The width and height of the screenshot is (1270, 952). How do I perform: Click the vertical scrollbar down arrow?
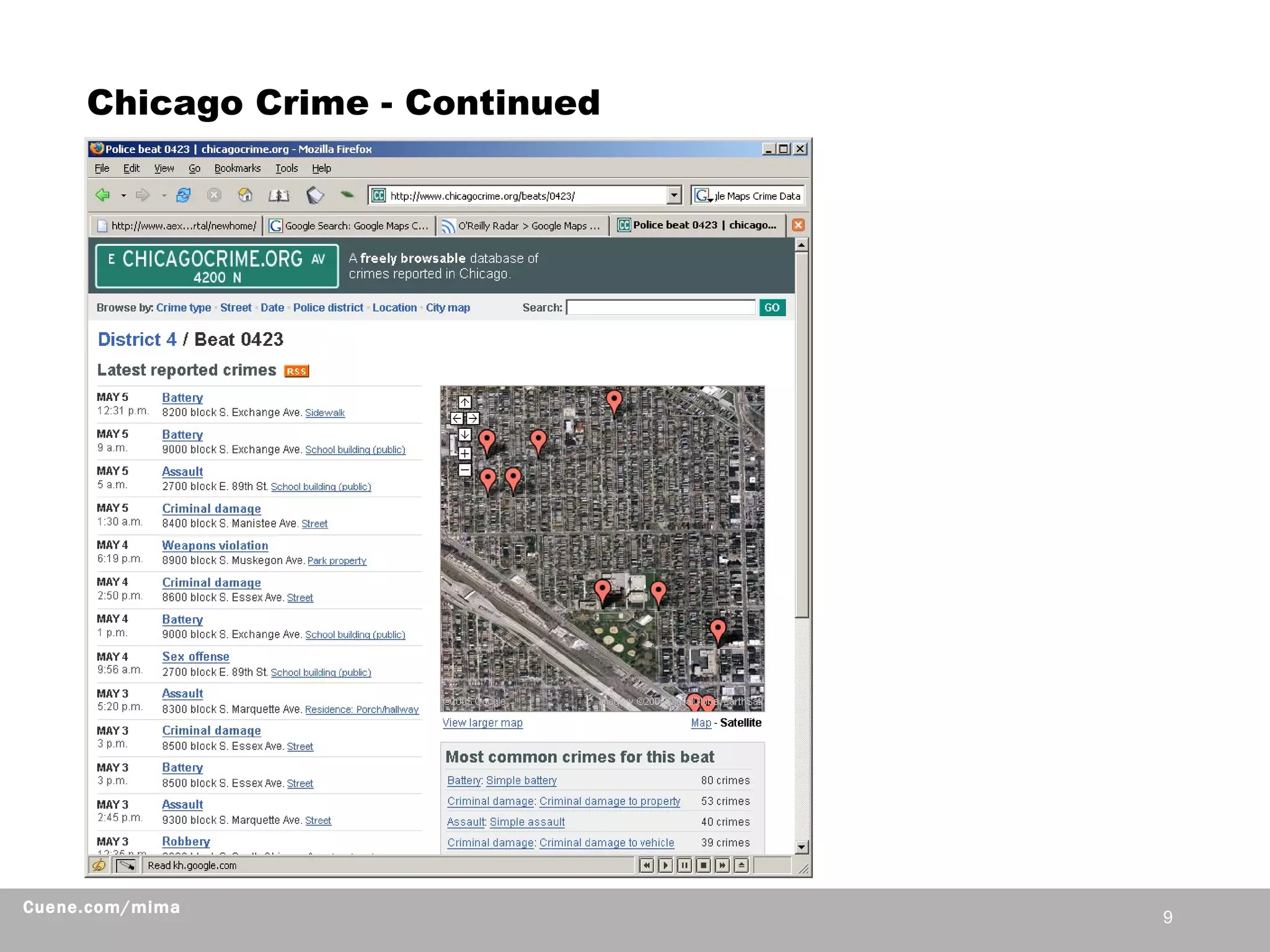click(x=802, y=847)
